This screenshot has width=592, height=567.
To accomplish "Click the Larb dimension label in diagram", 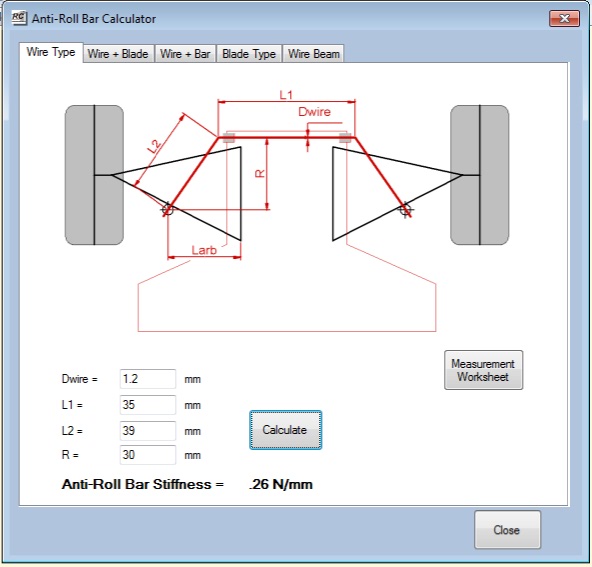I will tap(204, 250).
